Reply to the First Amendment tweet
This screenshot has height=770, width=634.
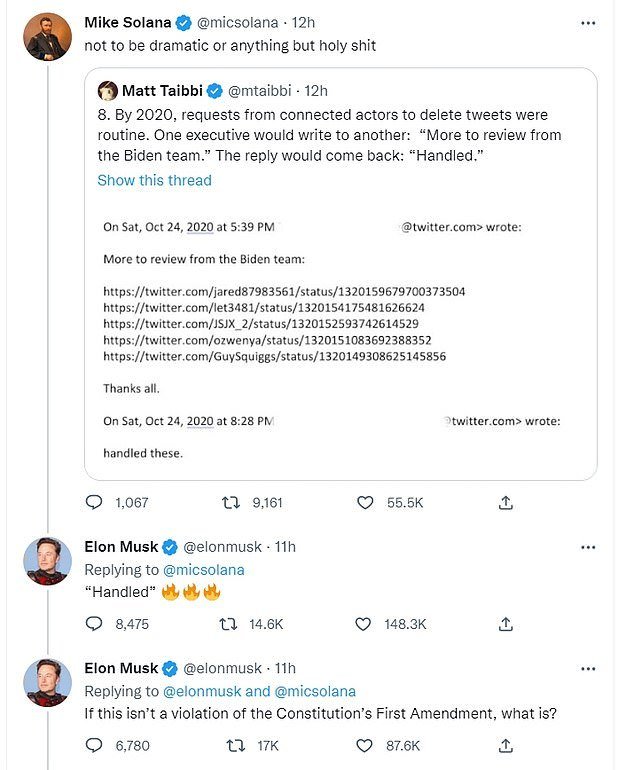tap(94, 745)
